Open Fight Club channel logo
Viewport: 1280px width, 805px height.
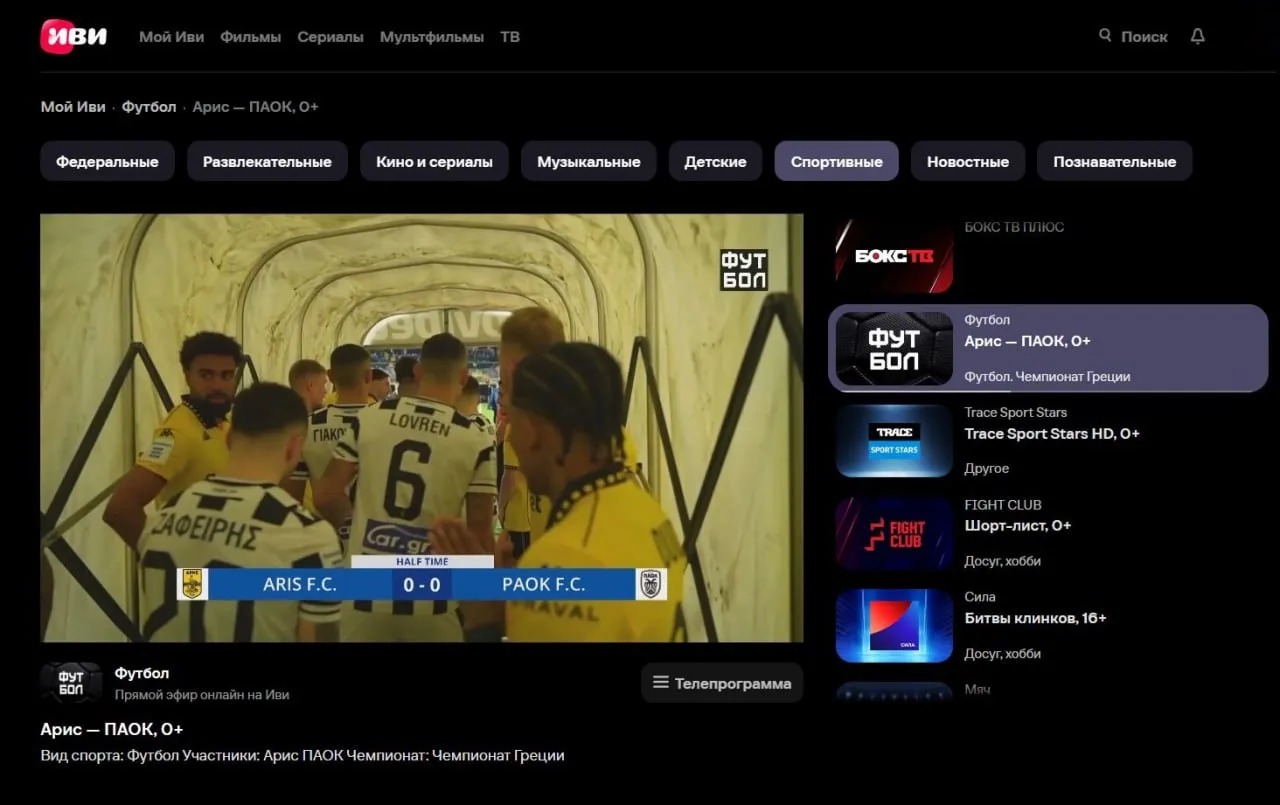(x=894, y=533)
